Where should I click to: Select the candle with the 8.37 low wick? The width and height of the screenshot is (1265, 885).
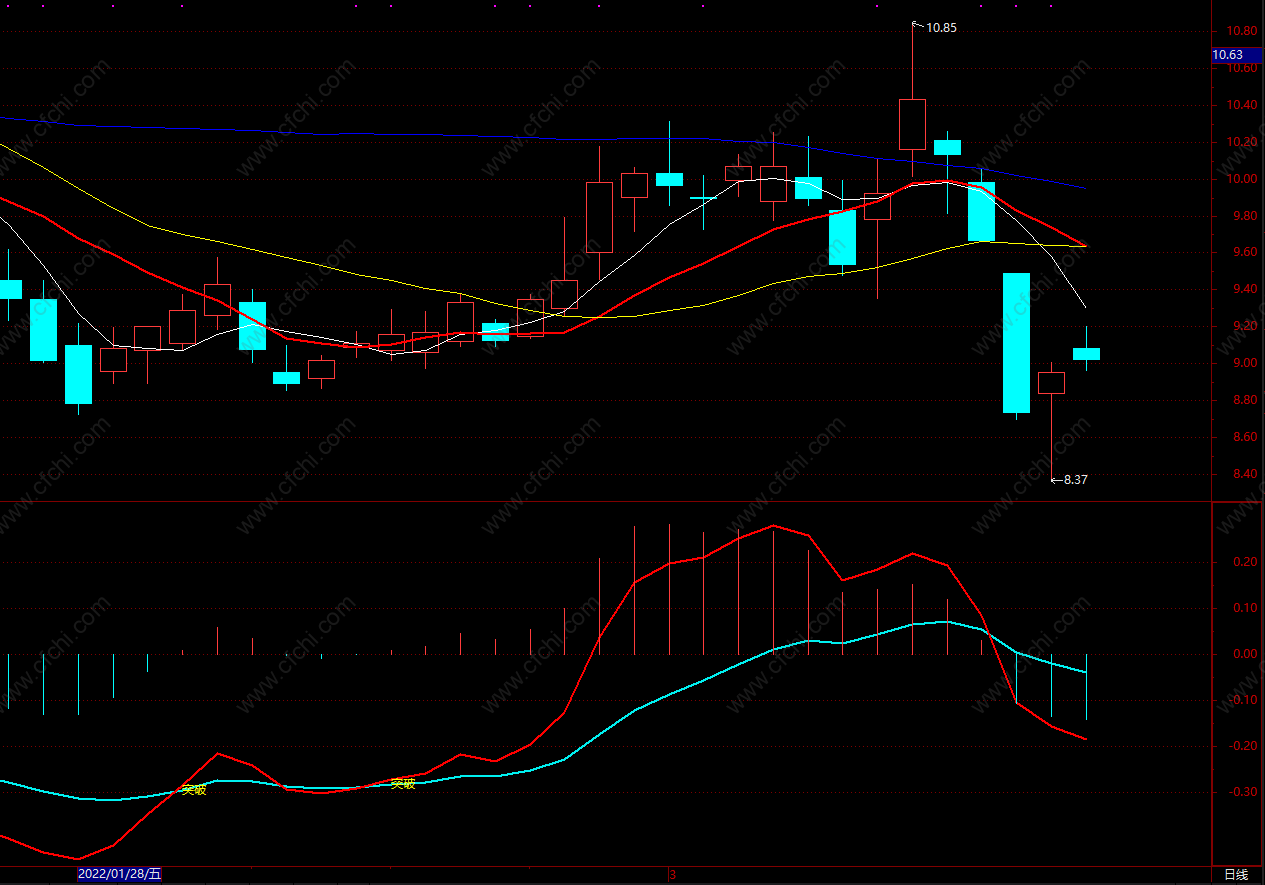coord(1051,383)
